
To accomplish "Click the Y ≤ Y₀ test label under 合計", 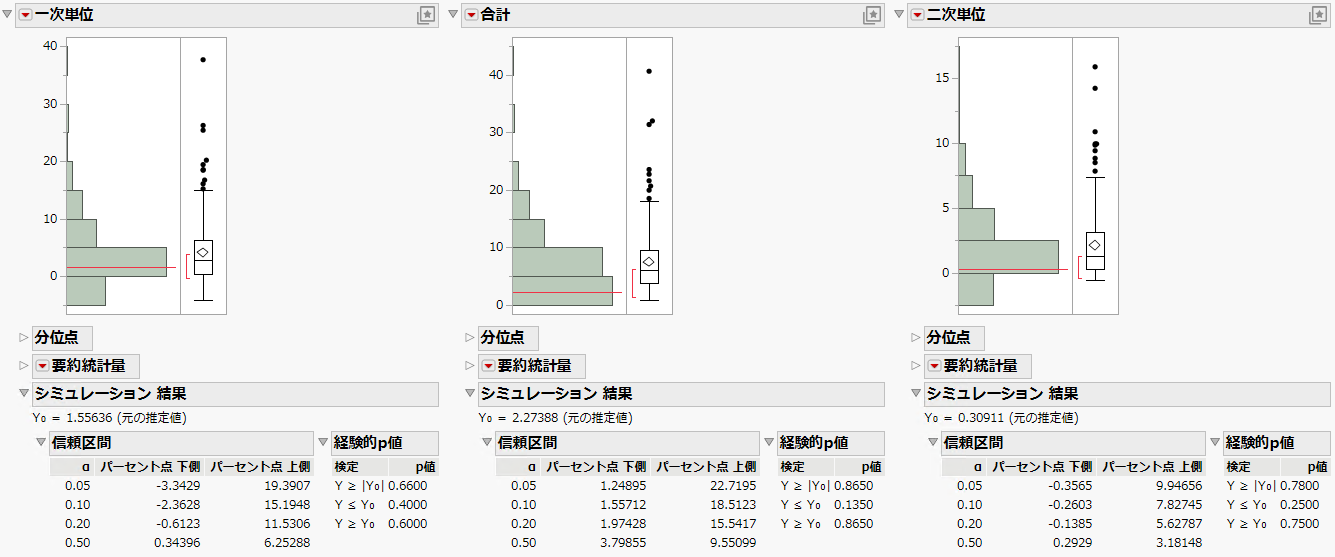I will pyautogui.click(x=800, y=504).
